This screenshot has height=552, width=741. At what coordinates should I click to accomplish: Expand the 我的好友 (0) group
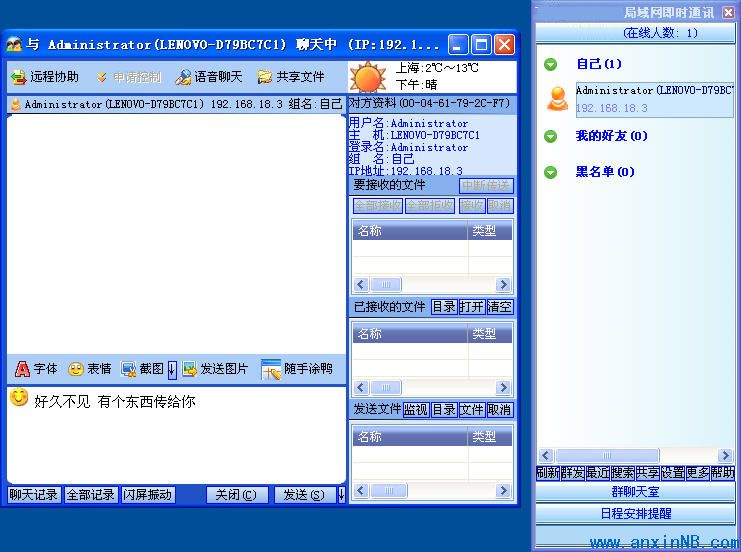pyautogui.click(x=550, y=136)
